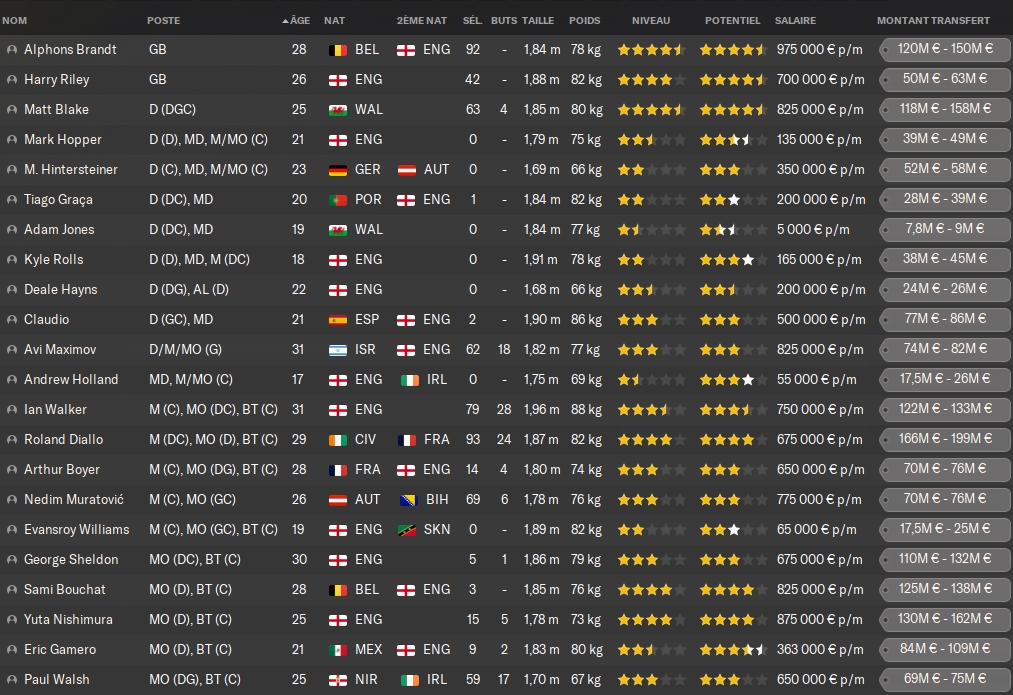Click Avi Maximov's salary 825 000 € p/m
The height and width of the screenshot is (695, 1013).
tap(820, 349)
